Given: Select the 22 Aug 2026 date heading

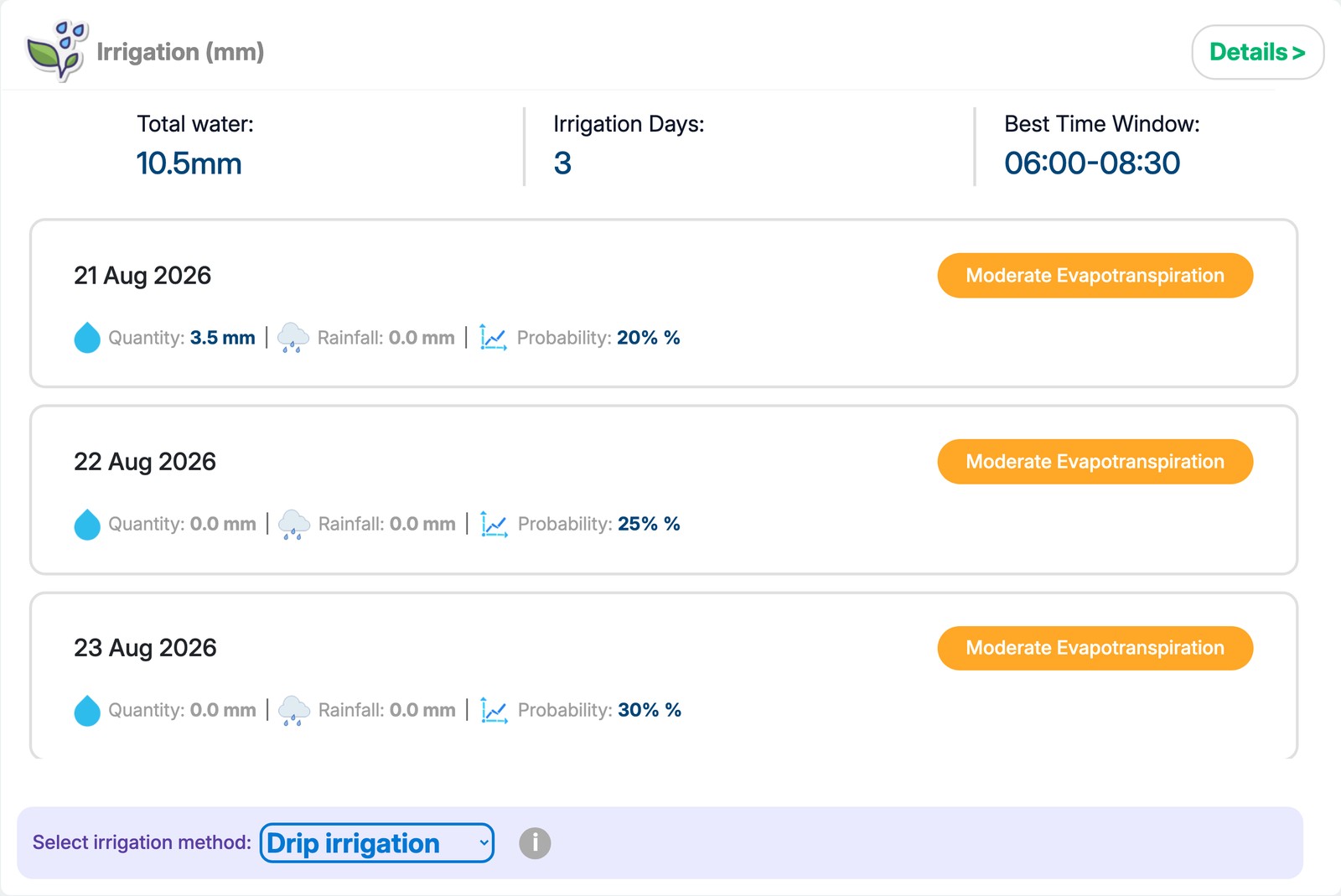Looking at the screenshot, I should click(x=145, y=462).
